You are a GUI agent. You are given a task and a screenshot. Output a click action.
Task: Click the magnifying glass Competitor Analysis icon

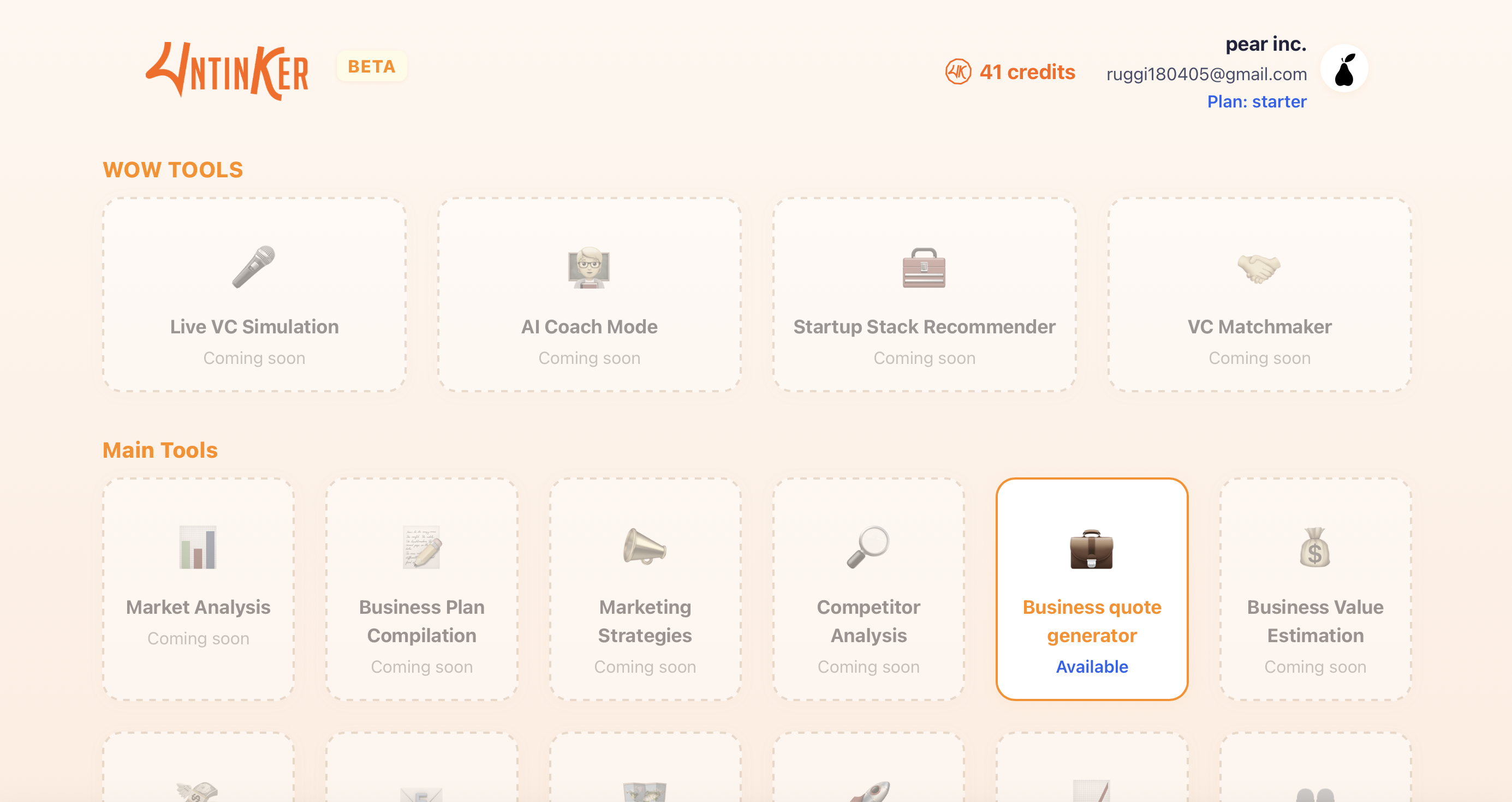868,547
